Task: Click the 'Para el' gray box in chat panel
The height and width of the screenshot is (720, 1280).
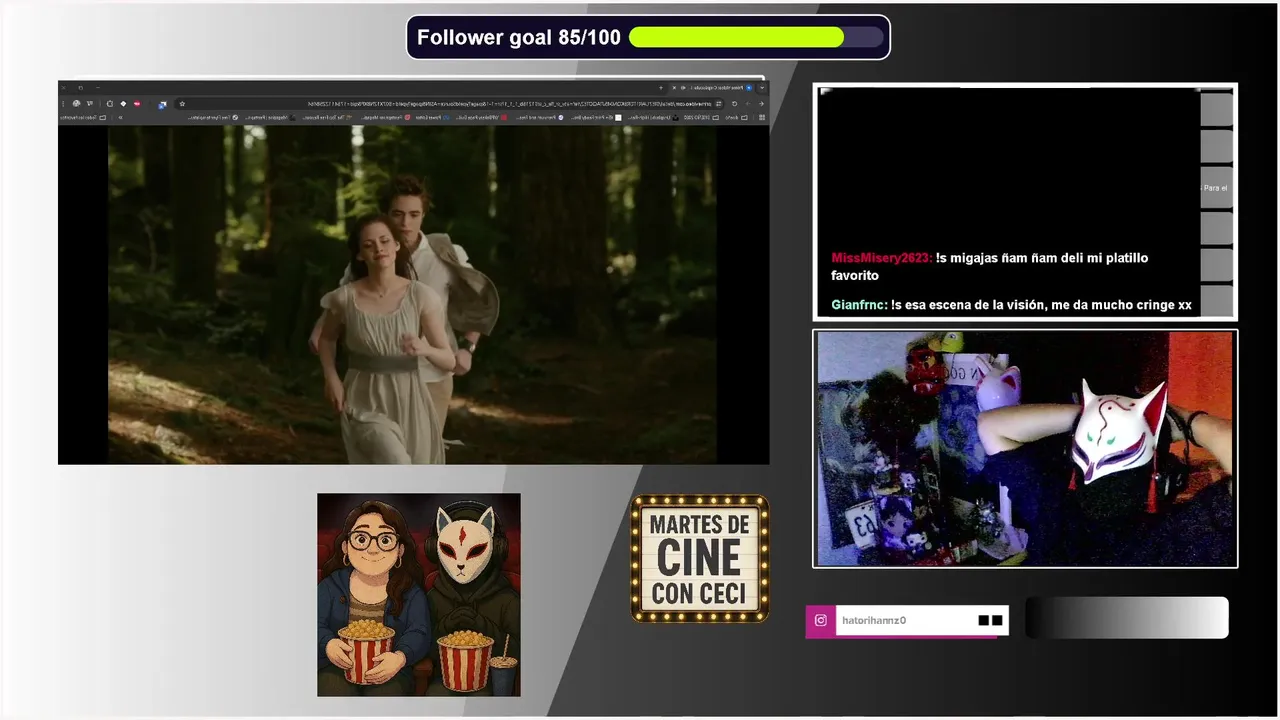Action: coord(1216,188)
